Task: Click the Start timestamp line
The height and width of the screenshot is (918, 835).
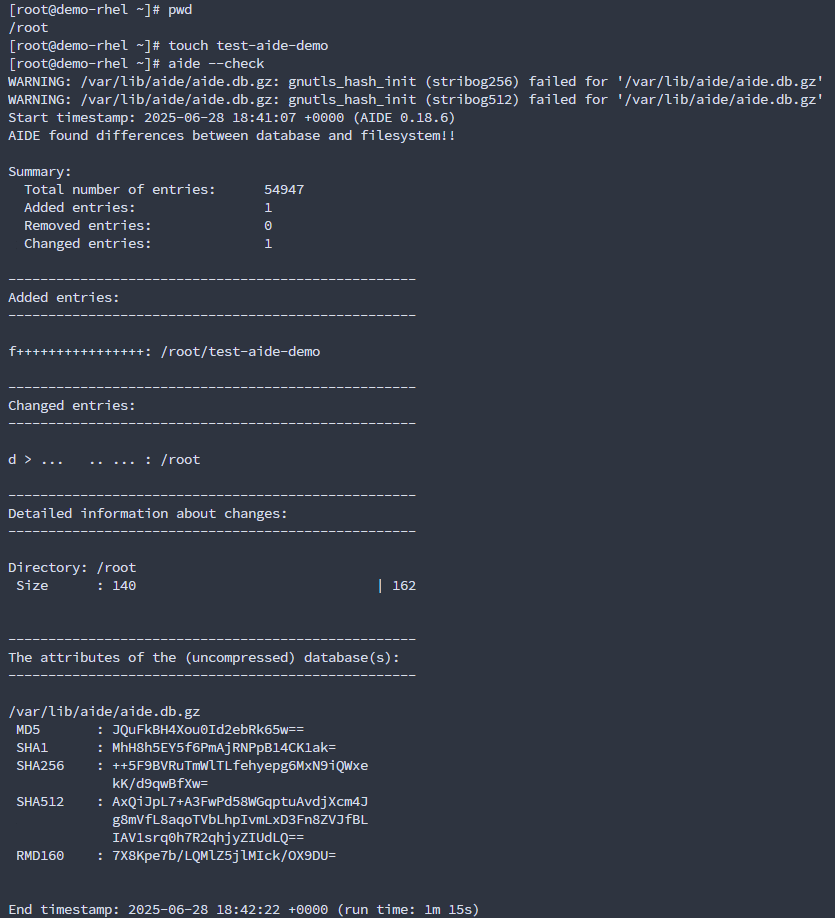Action: (231, 117)
